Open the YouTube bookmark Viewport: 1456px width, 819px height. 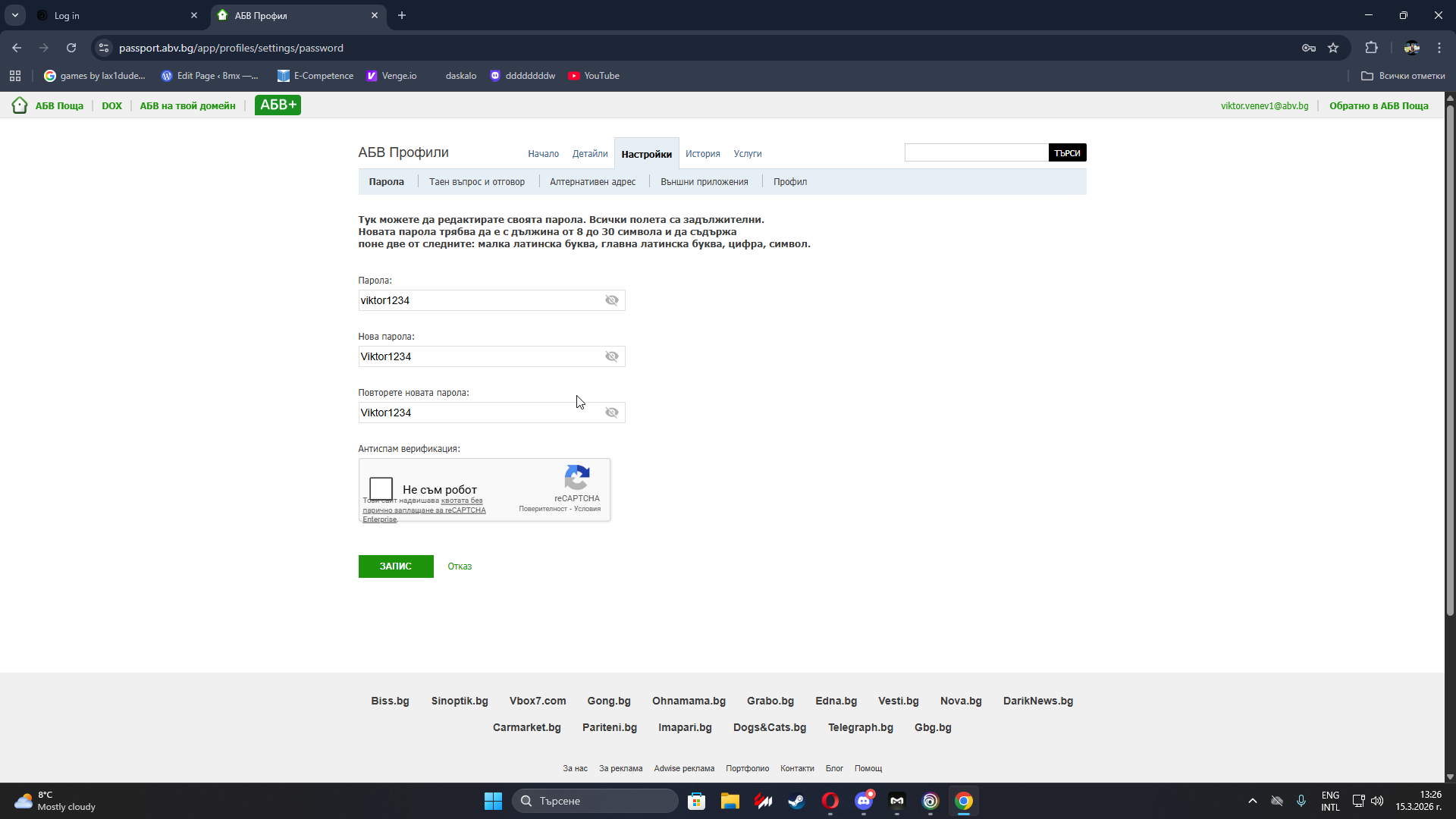(595, 76)
